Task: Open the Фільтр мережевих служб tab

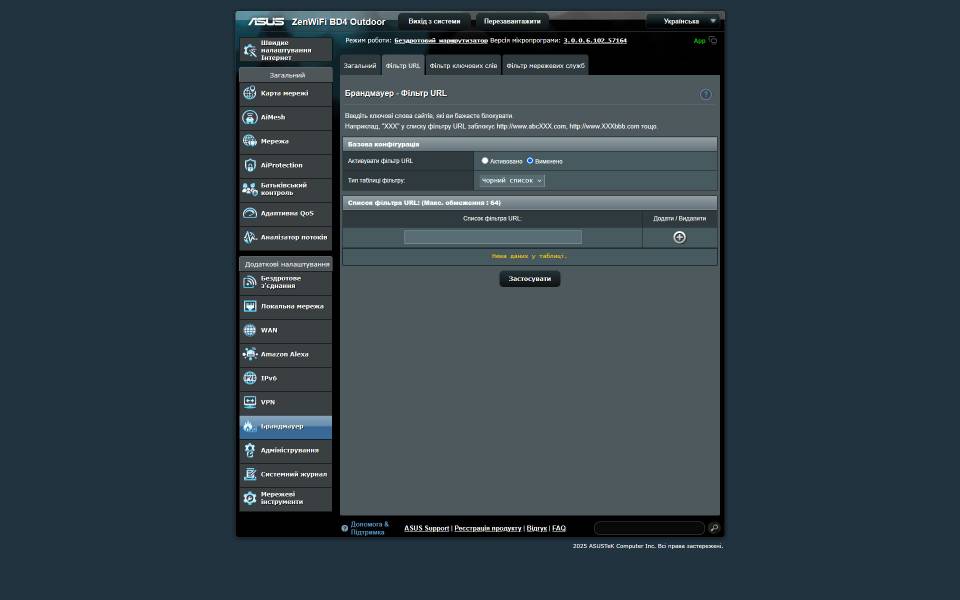Action: [545, 66]
